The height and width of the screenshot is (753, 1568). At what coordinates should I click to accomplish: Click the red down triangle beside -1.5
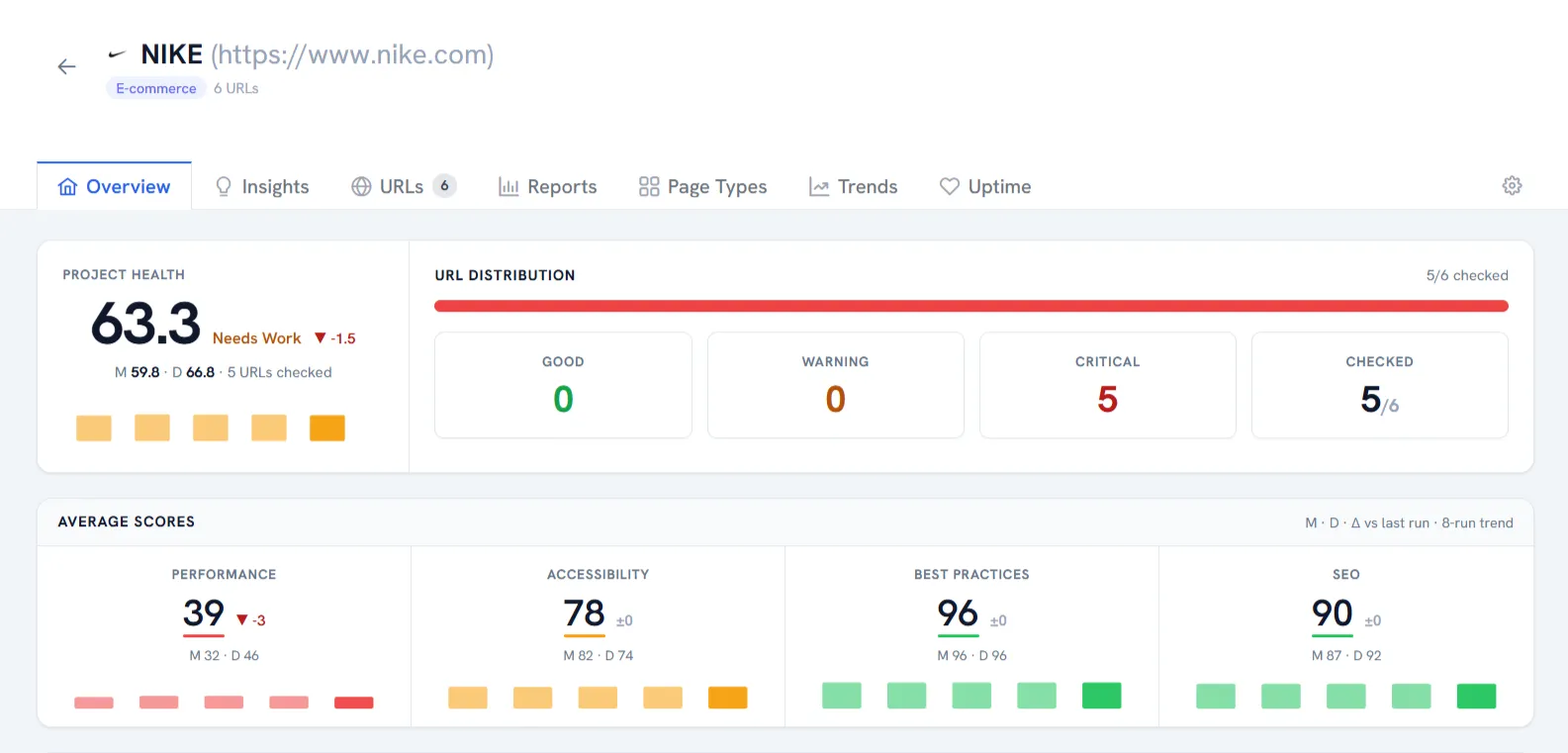click(x=320, y=338)
